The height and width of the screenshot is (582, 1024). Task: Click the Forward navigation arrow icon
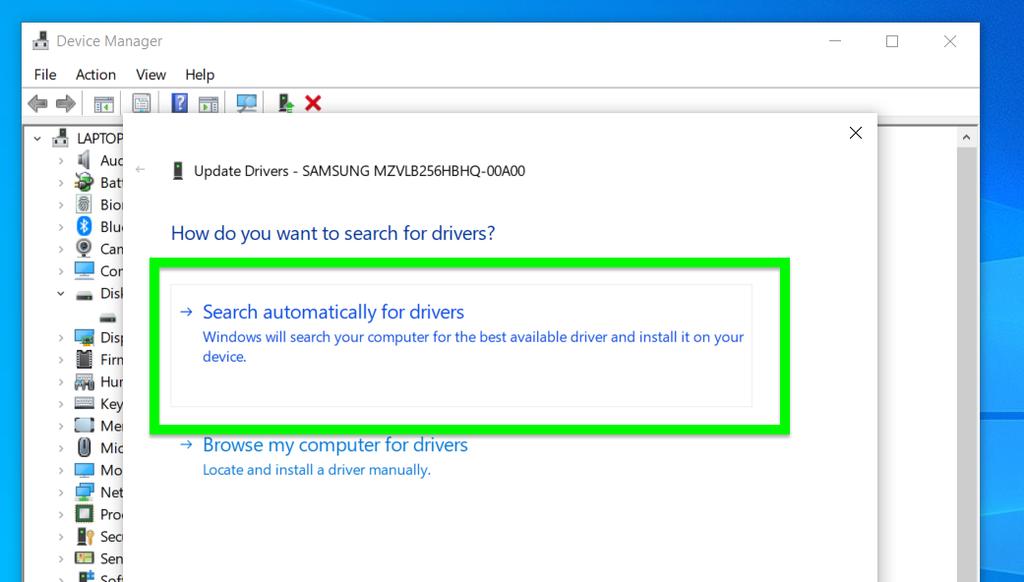[x=65, y=103]
